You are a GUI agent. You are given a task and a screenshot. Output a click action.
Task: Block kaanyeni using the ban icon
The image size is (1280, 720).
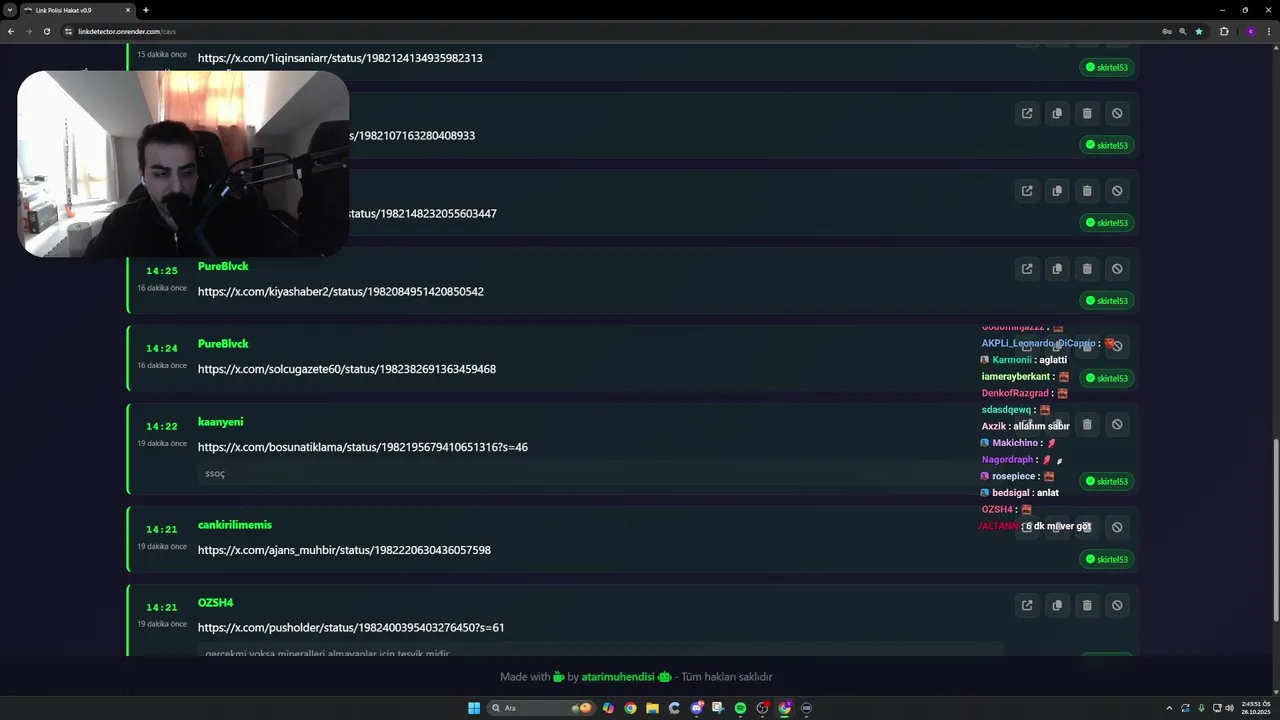point(1117,424)
